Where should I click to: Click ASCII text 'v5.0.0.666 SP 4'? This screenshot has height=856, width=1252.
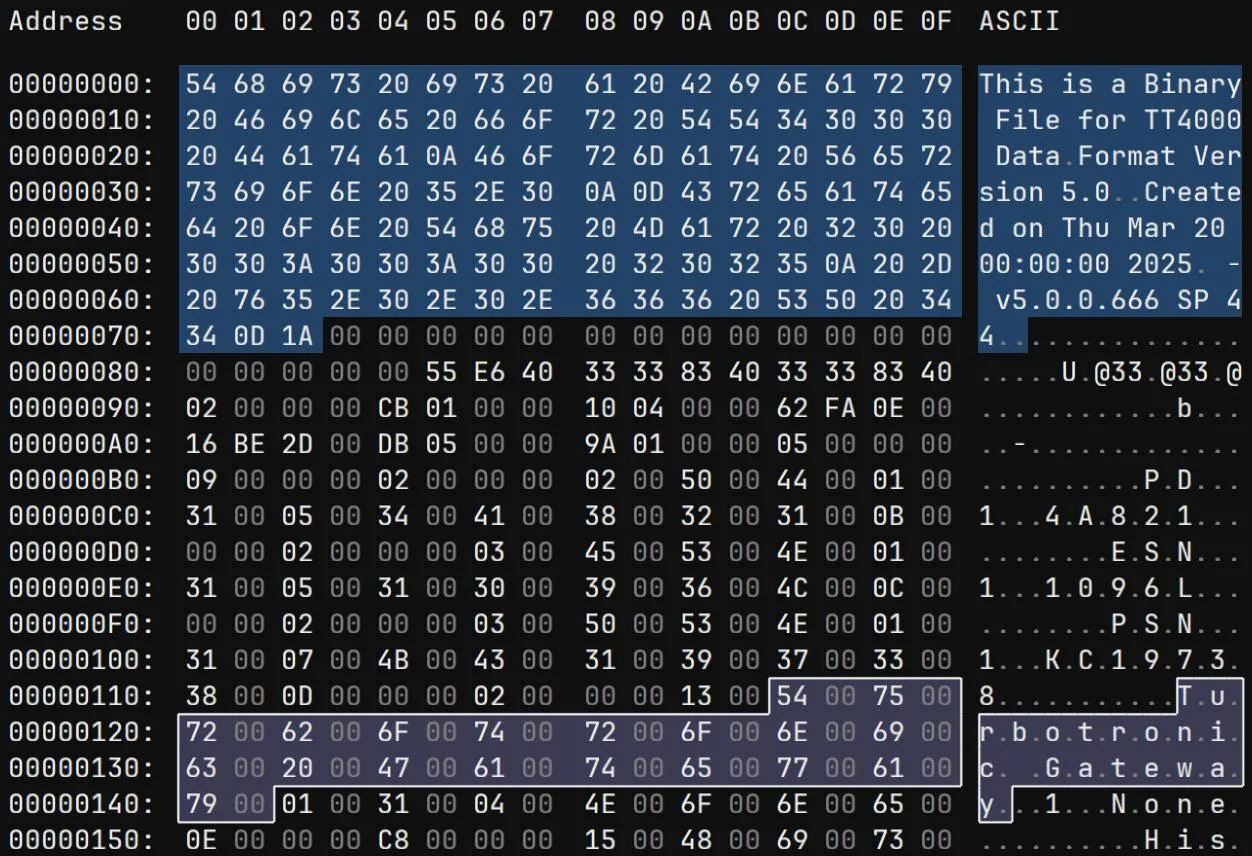(1118, 301)
